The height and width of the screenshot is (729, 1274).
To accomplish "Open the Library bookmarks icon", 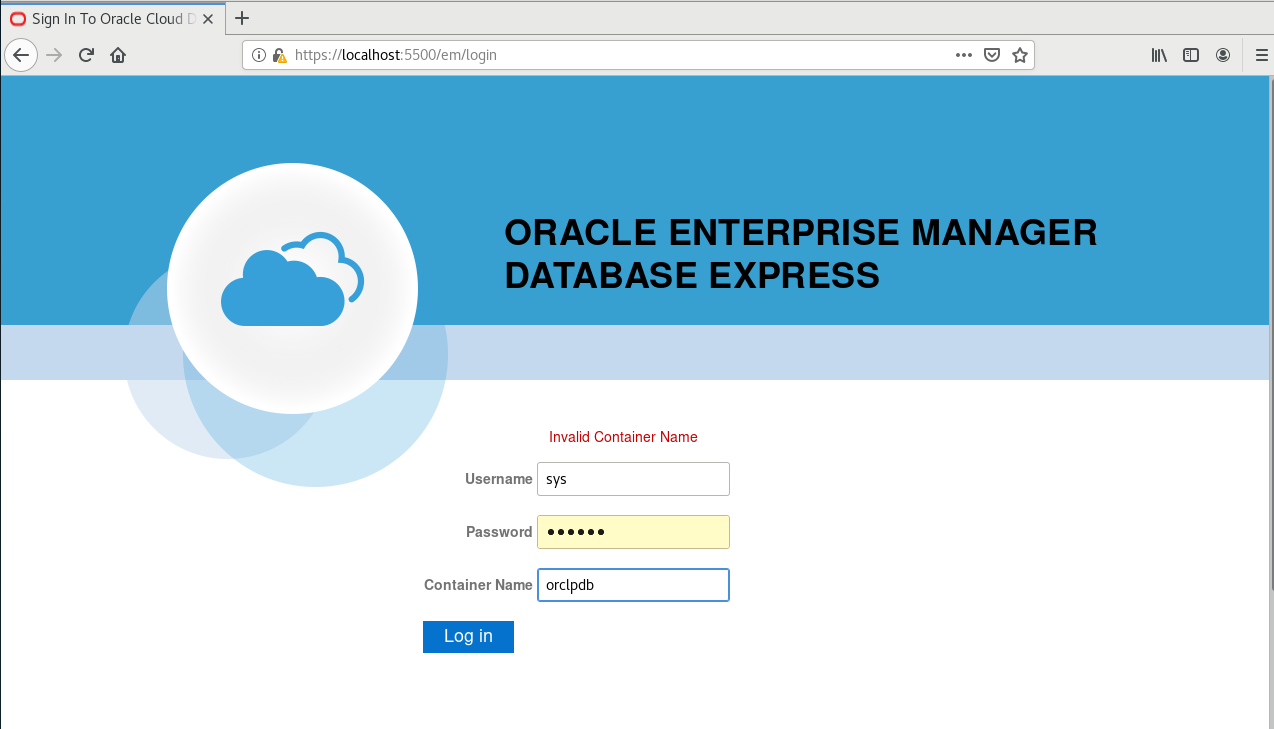I will point(1159,55).
